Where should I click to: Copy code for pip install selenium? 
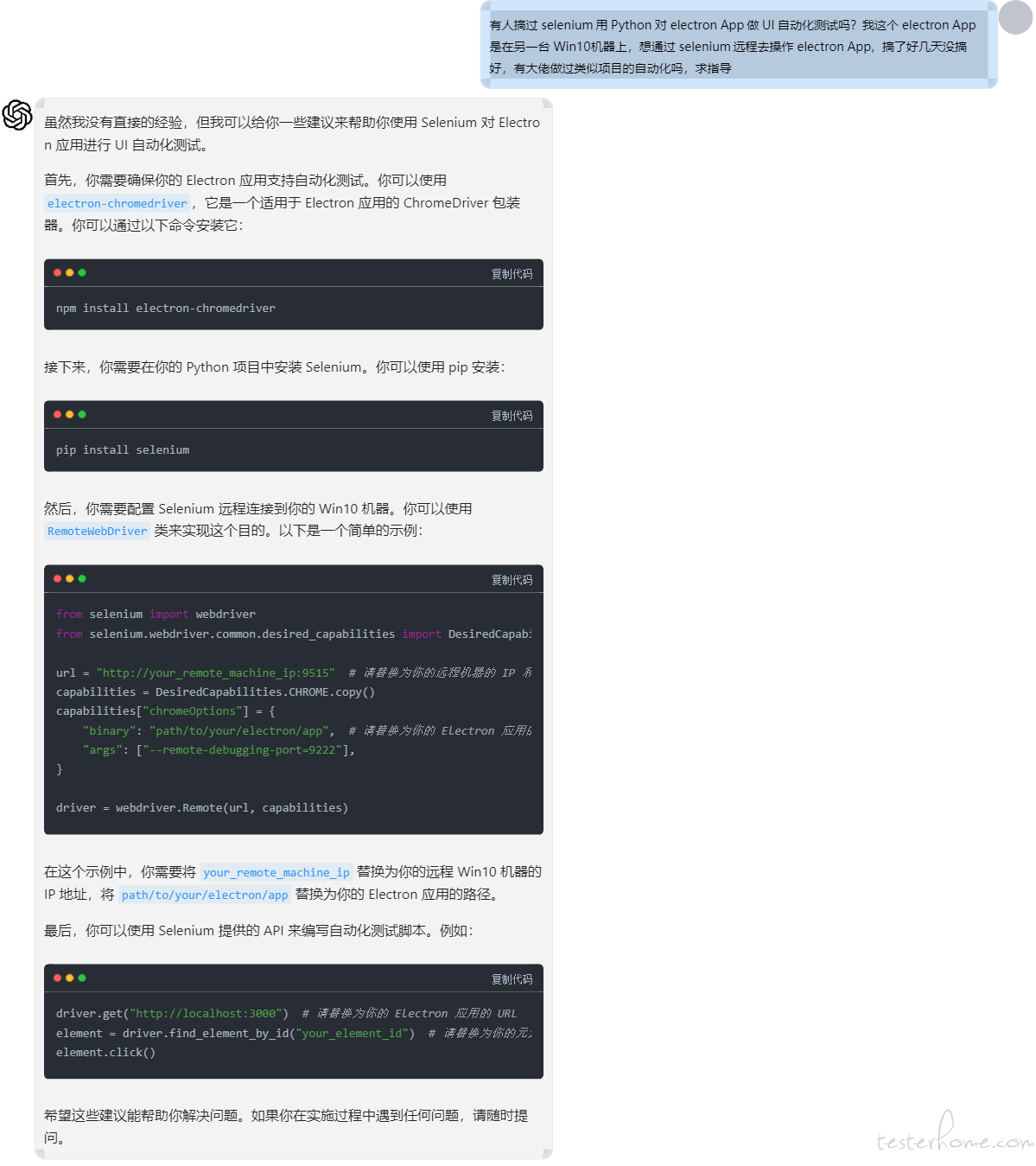(512, 416)
